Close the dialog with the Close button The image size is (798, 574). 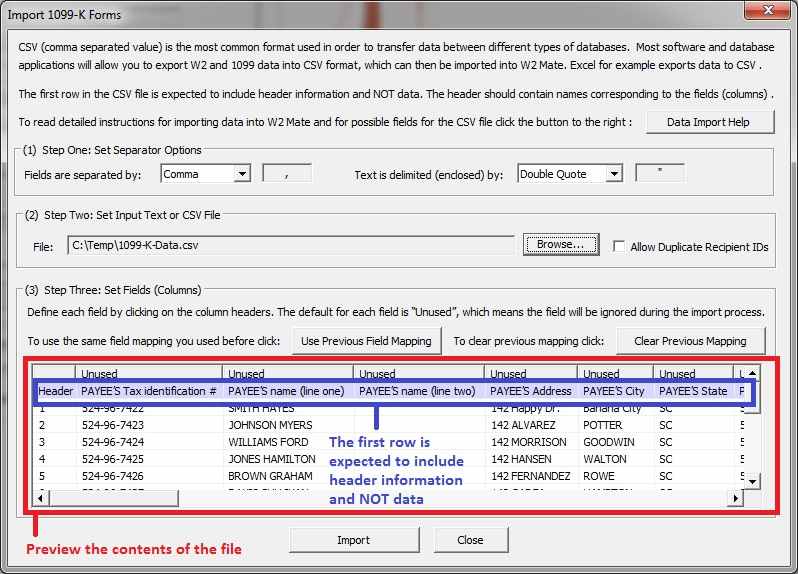(470, 540)
